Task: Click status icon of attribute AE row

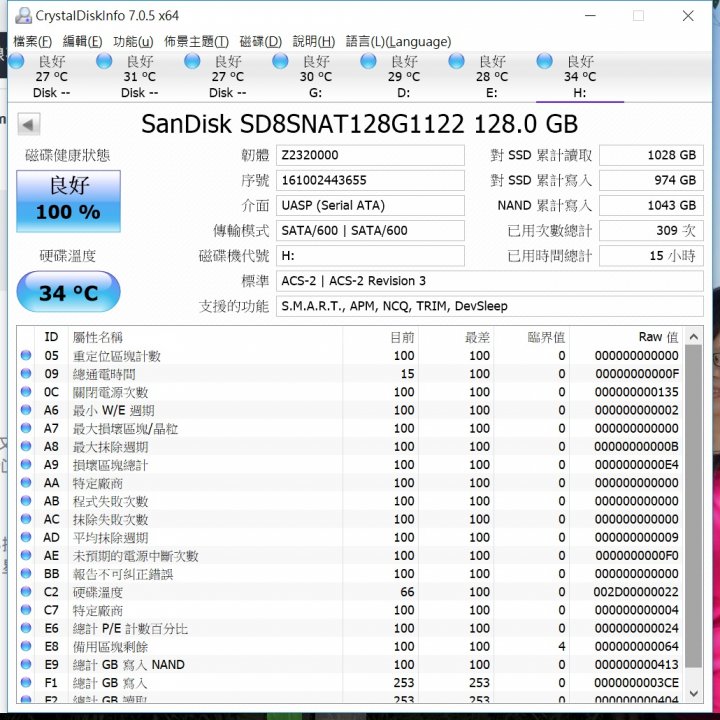Action: point(26,556)
